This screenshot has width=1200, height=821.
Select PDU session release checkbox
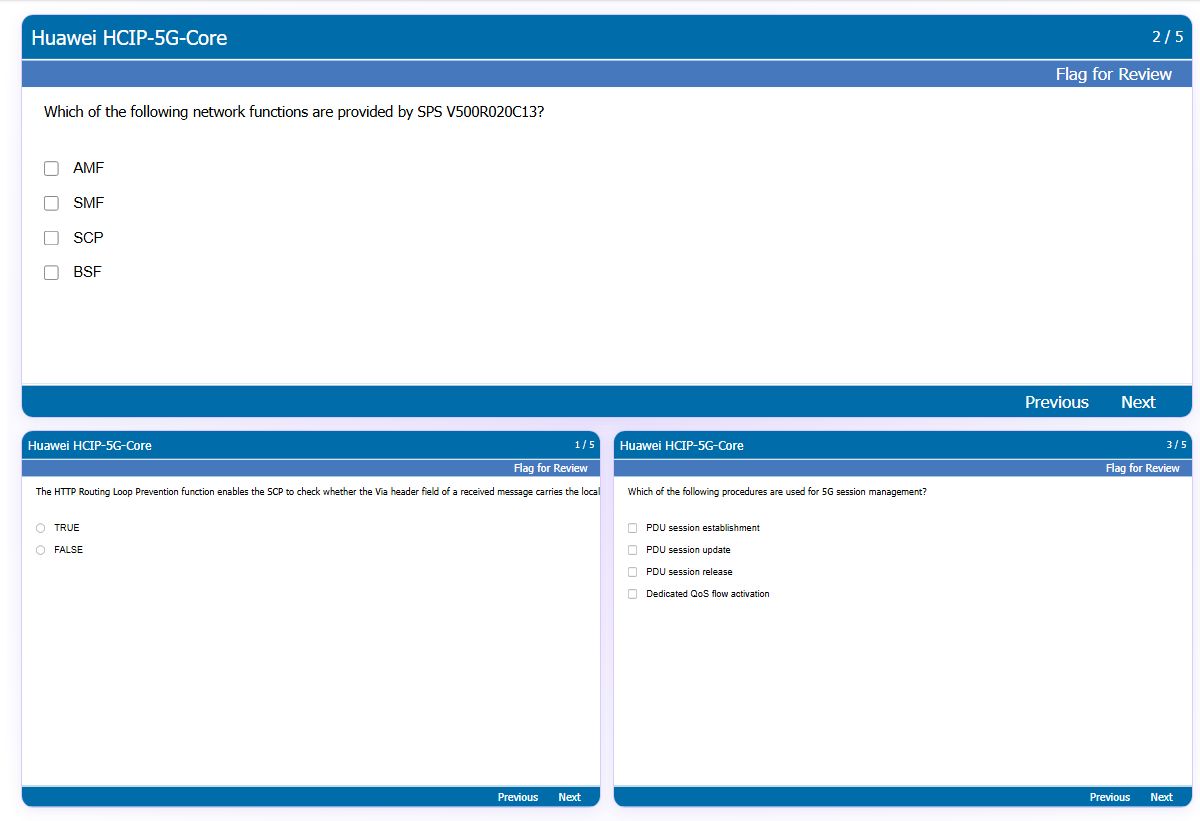(632, 572)
